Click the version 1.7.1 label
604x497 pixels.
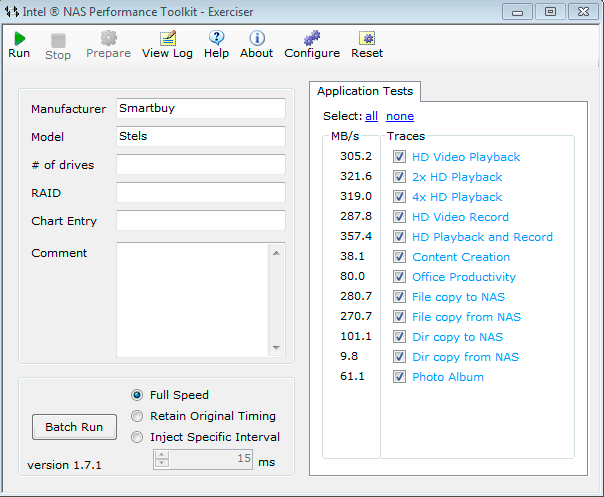(64, 465)
